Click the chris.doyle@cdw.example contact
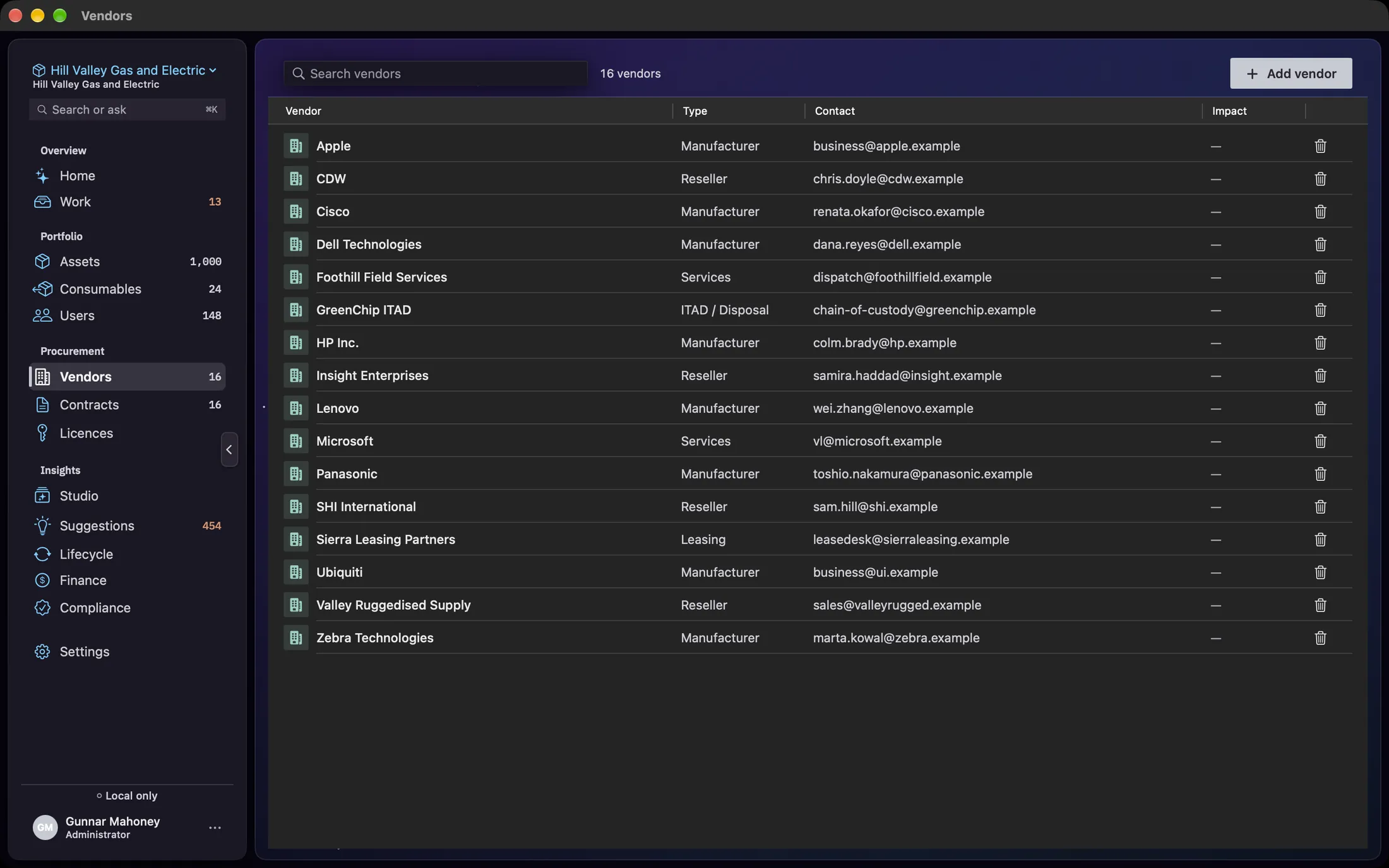The width and height of the screenshot is (1389, 868). tap(888, 179)
